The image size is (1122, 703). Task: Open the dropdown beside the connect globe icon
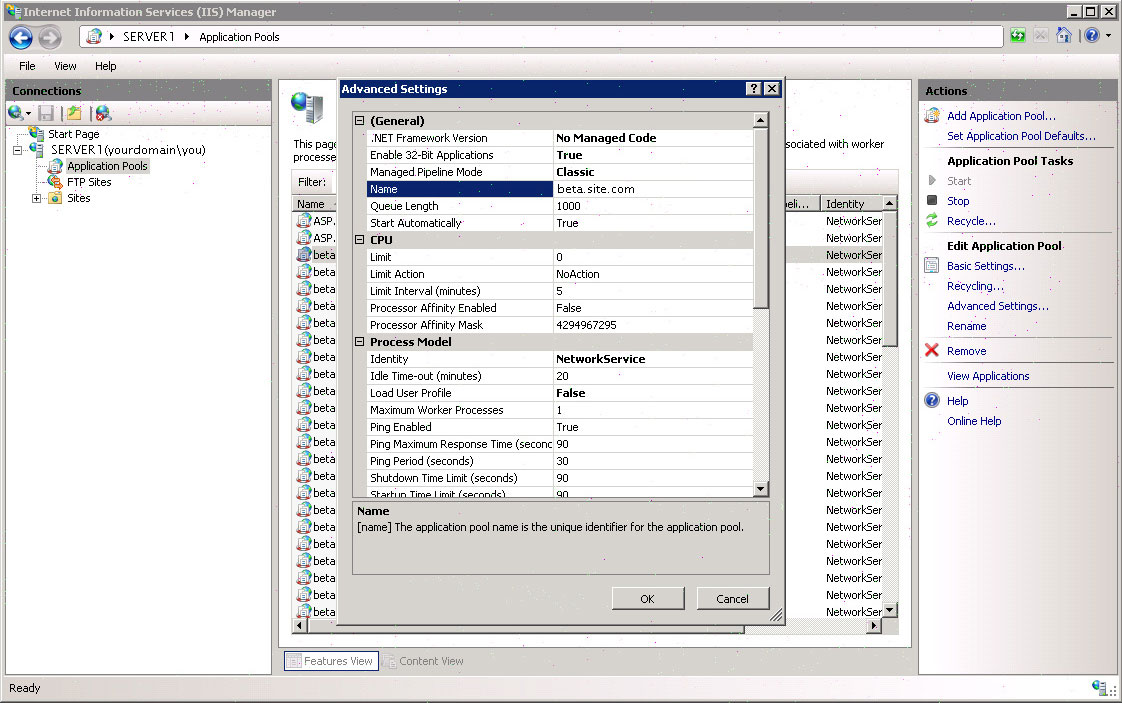(29, 113)
